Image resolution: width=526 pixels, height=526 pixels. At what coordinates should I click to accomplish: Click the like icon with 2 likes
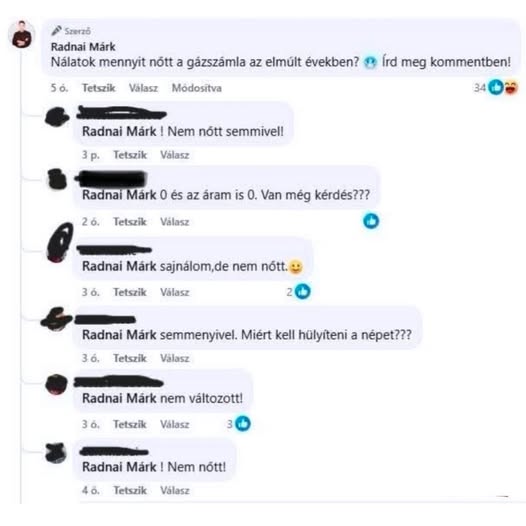coord(303,292)
